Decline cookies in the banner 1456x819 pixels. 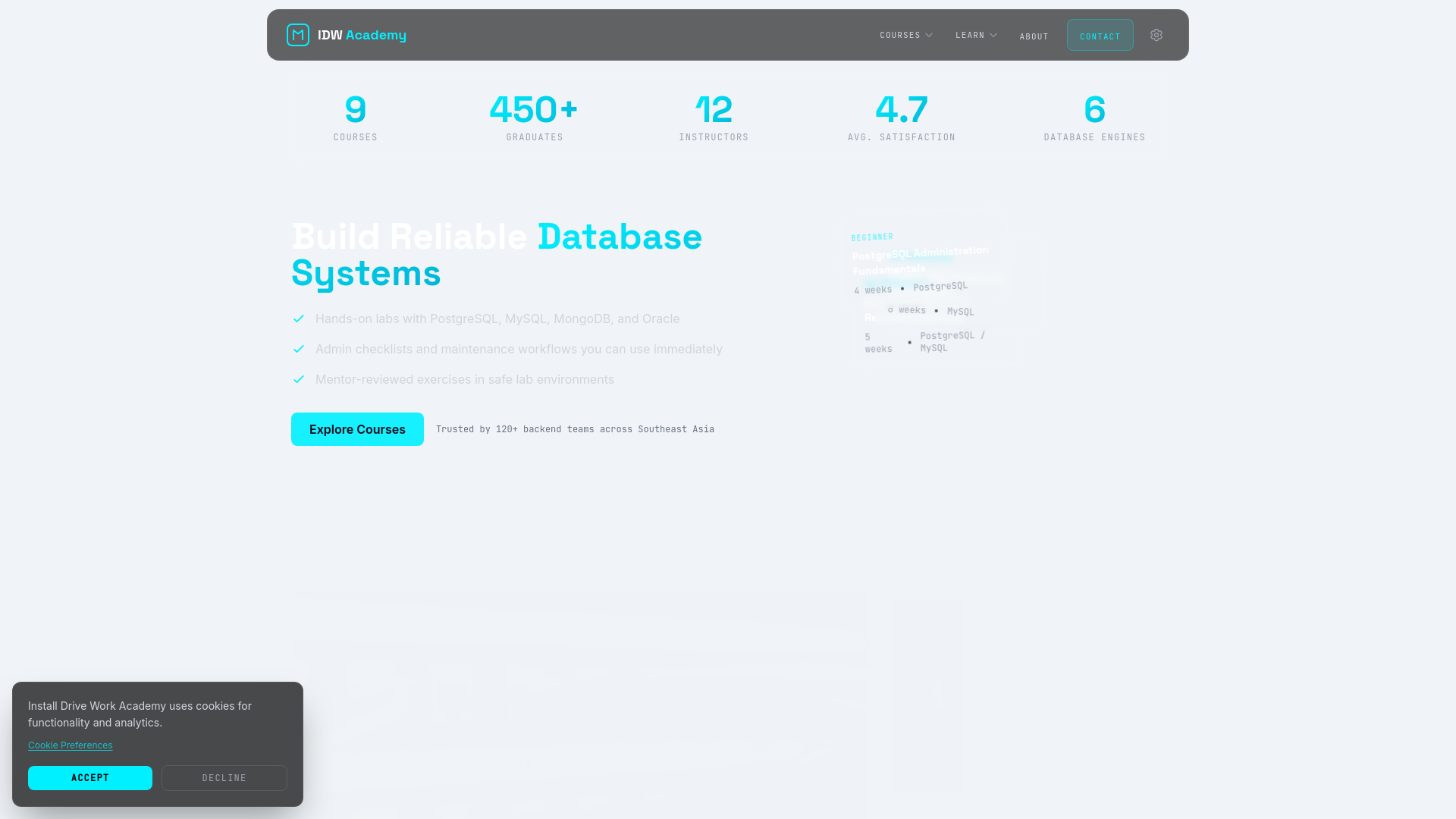[x=224, y=778]
